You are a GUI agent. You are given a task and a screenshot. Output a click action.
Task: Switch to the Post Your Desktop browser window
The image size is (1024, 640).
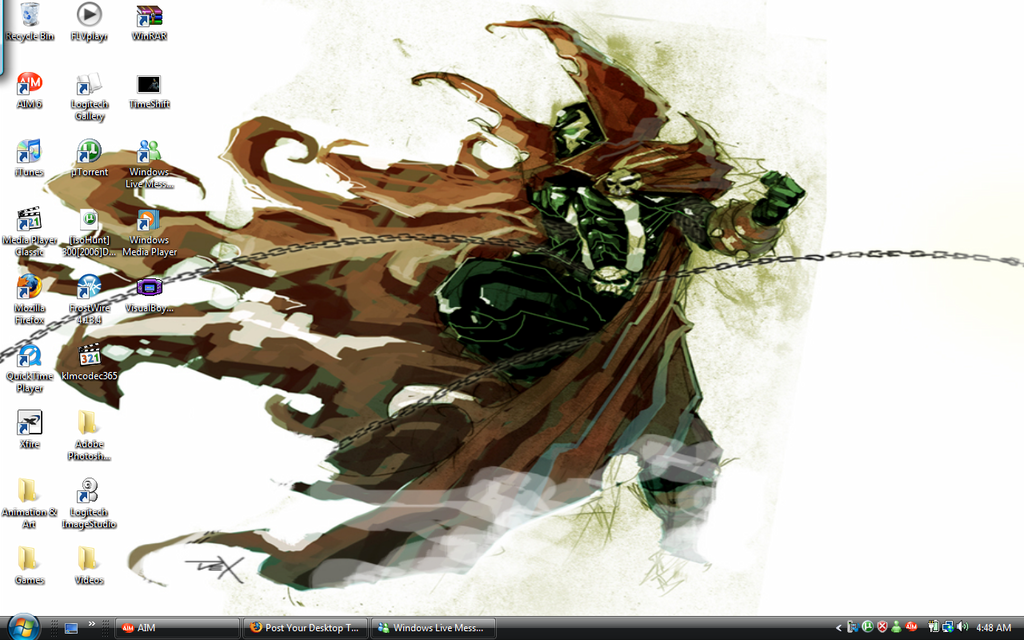[x=305, y=628]
